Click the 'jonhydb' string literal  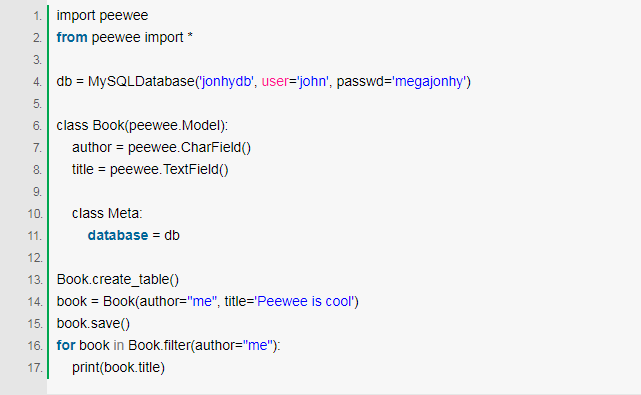tap(226, 81)
